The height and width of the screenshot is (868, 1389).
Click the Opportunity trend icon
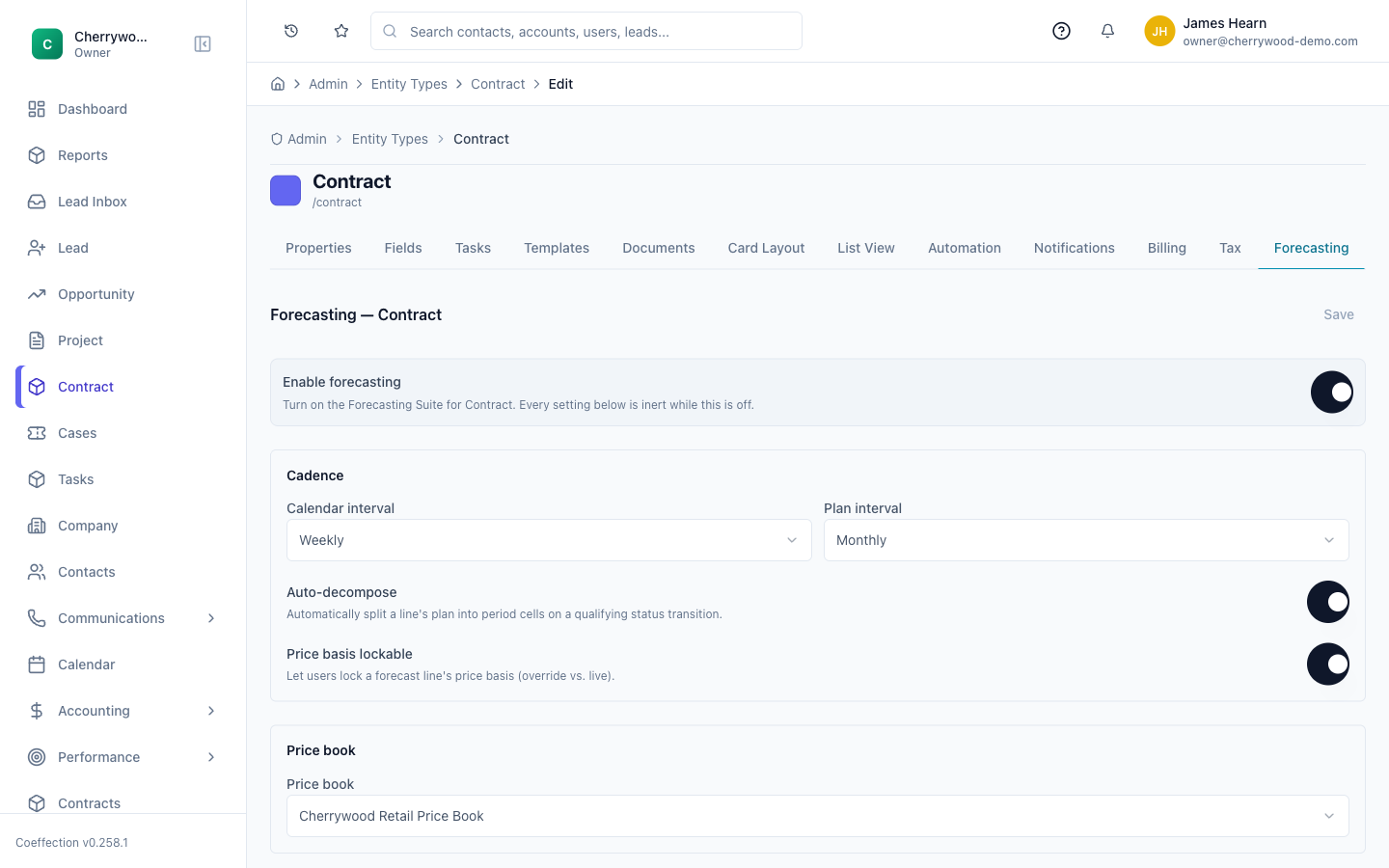[37, 294]
